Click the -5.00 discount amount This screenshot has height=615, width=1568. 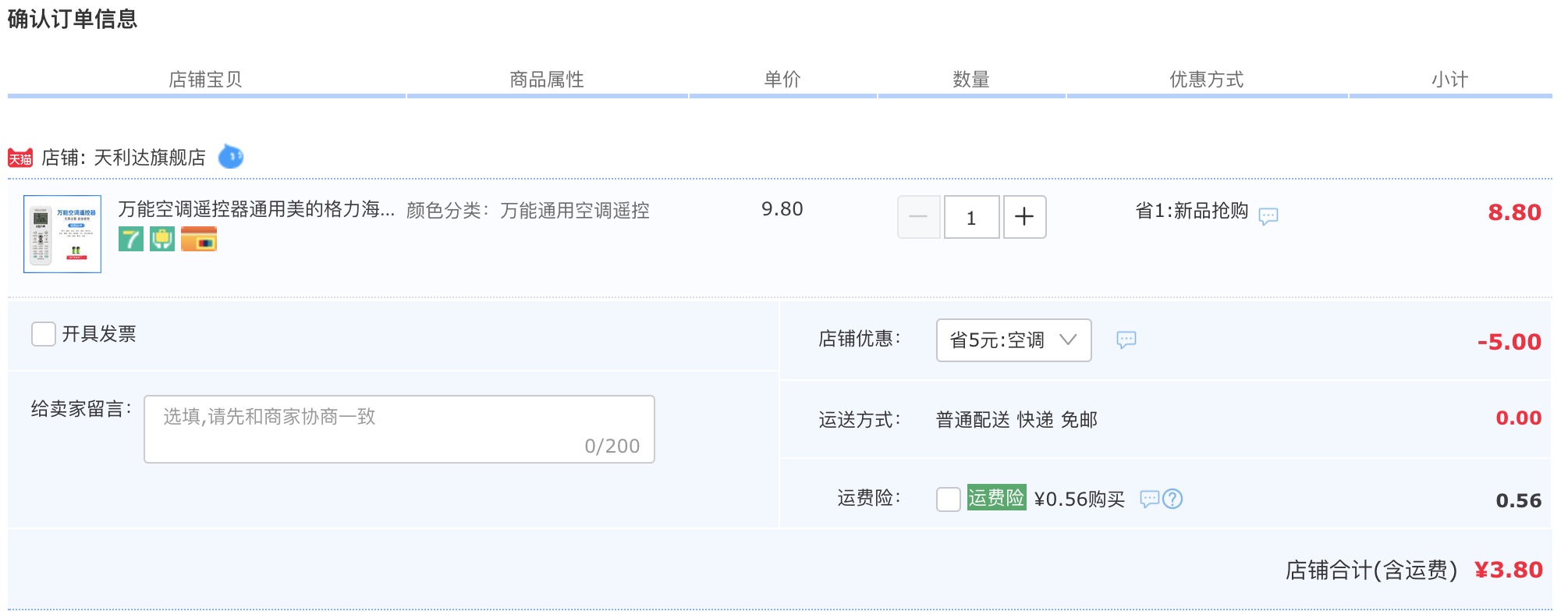[x=1509, y=342]
